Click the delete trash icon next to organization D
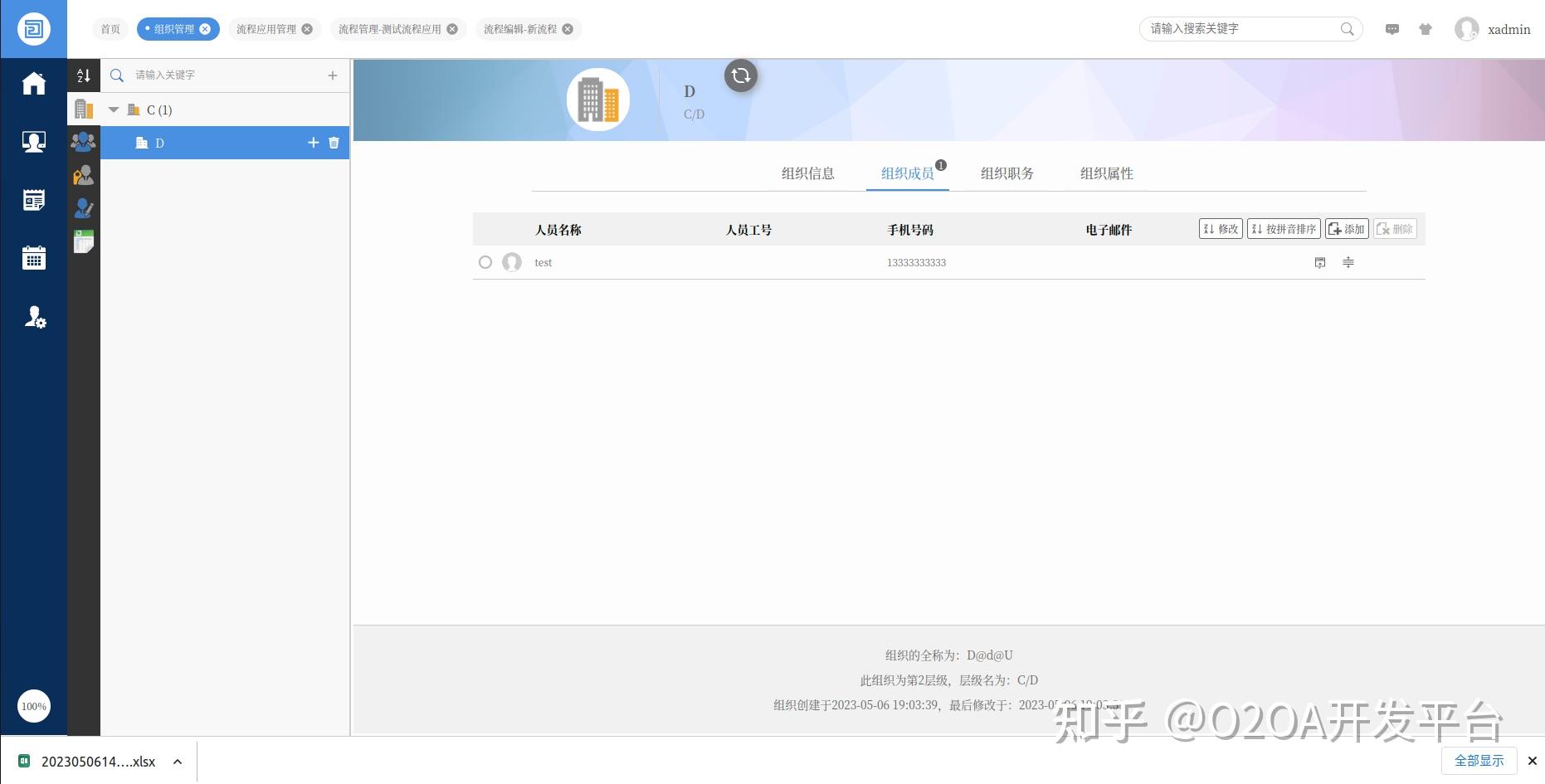Image resolution: width=1545 pixels, height=784 pixels. coord(334,143)
